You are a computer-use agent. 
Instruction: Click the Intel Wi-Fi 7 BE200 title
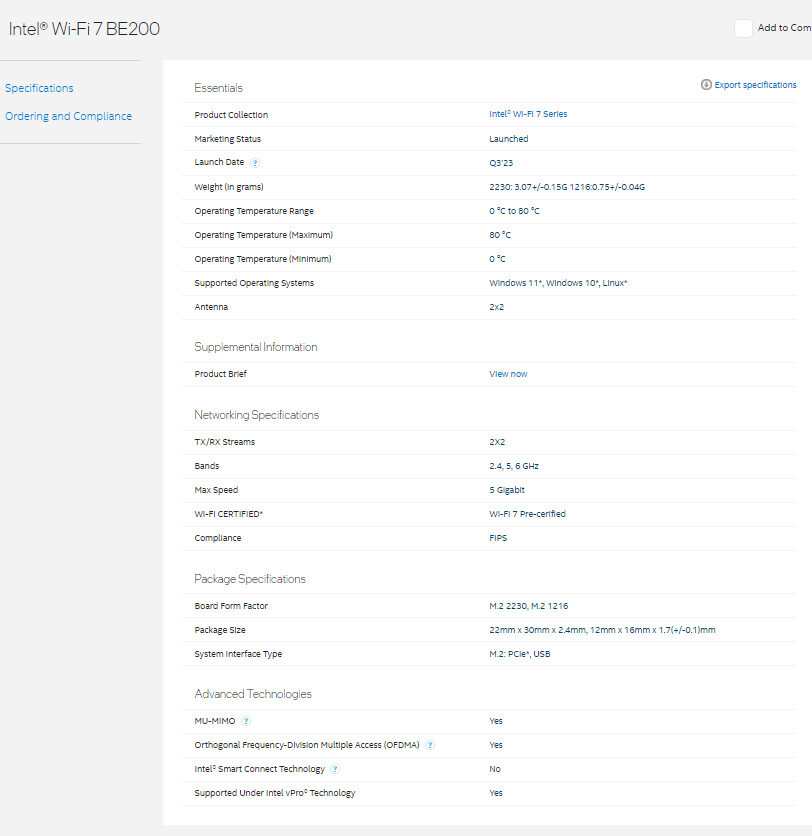[84, 29]
